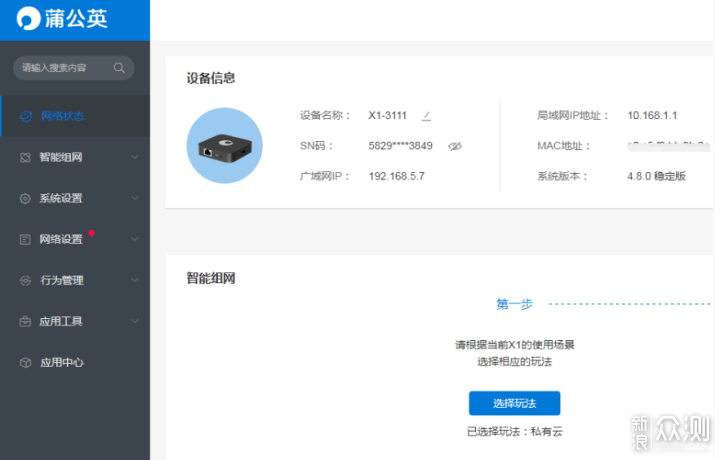Viewport: 720px width, 460px height.
Task: Expand the 系统设置 chevron
Action: tap(135, 198)
